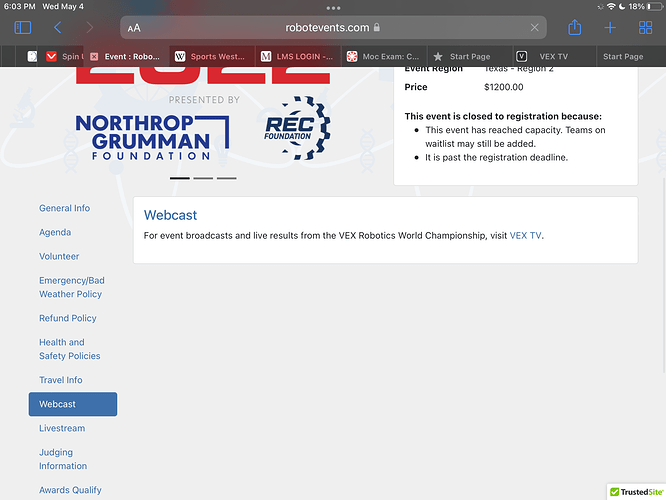This screenshot has height=500, width=666.
Task: Switch to the Moc Exam: C... tab
Action: tap(384, 56)
